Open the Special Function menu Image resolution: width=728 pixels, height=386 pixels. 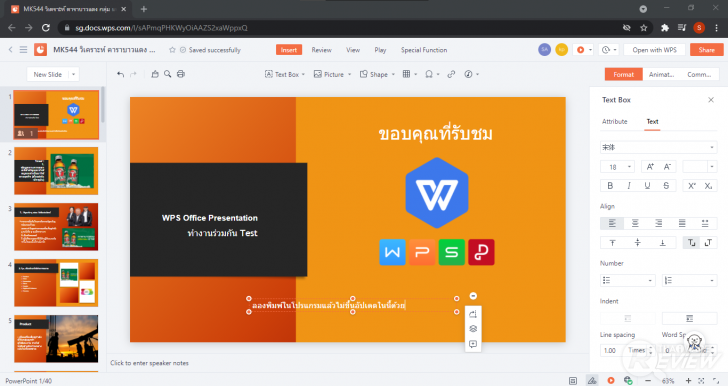[424, 50]
